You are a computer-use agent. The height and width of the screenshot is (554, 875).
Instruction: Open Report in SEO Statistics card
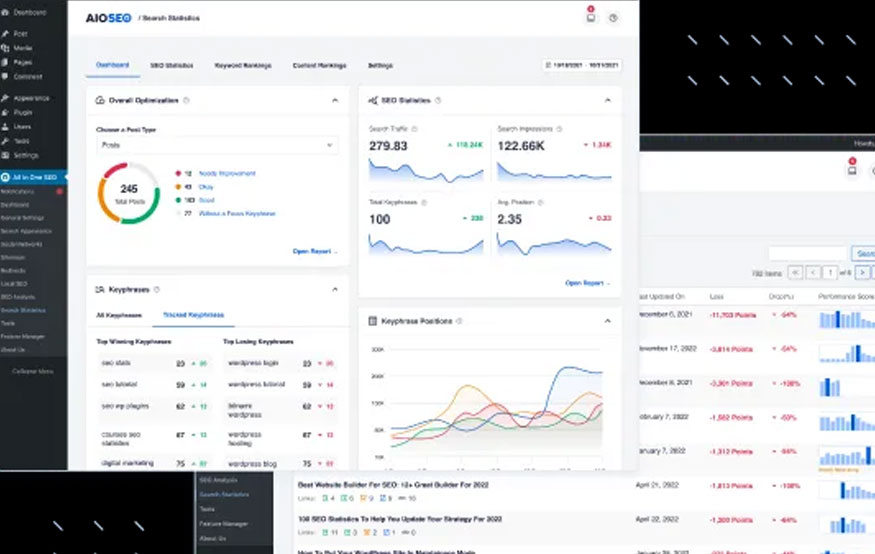[x=588, y=283]
